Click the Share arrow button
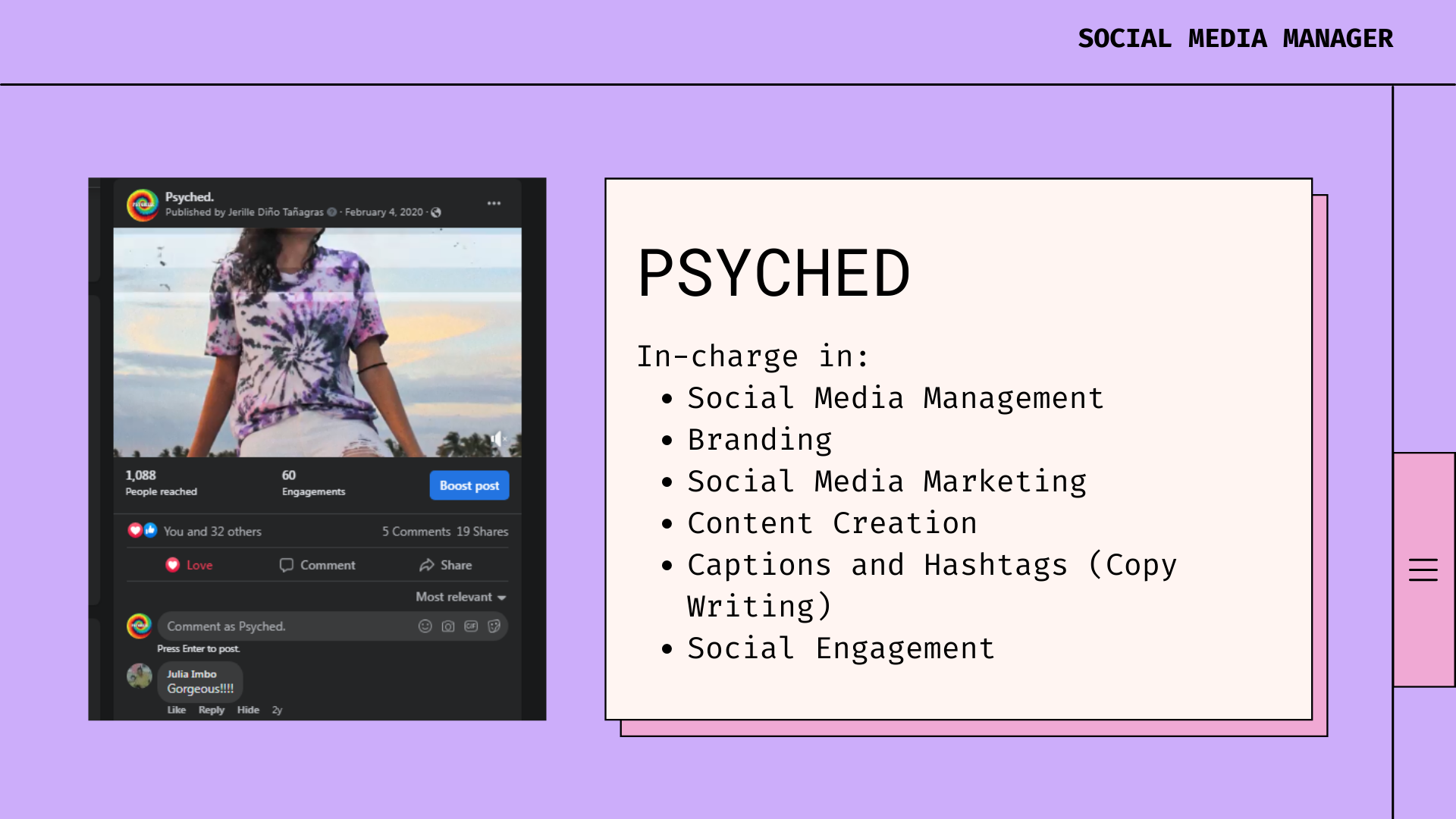 [x=445, y=565]
